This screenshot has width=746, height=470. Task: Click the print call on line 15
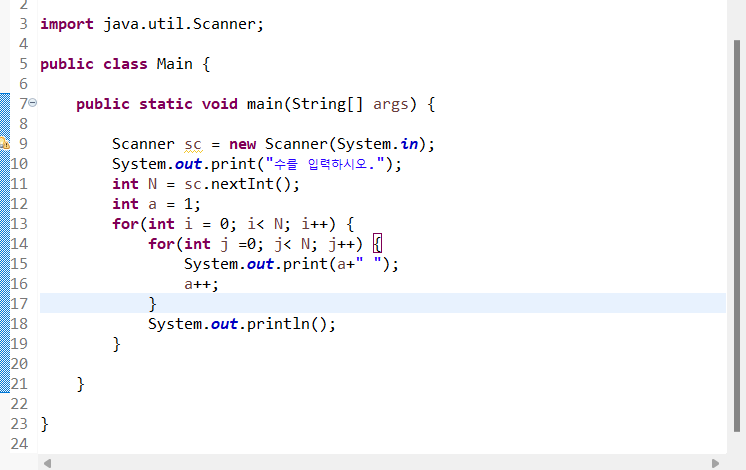(305, 264)
